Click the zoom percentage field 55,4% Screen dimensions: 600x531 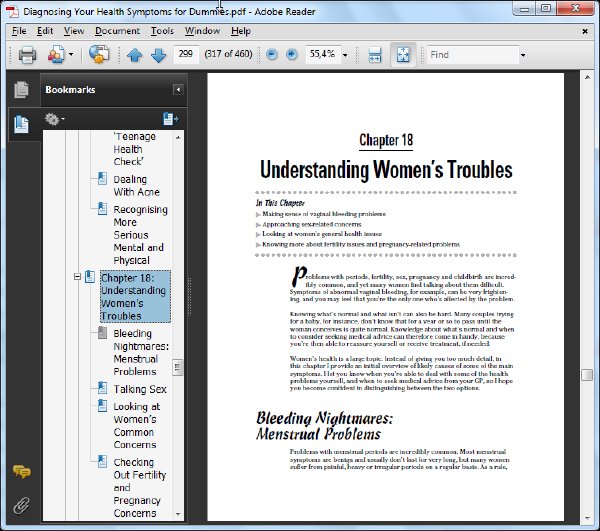(x=323, y=54)
